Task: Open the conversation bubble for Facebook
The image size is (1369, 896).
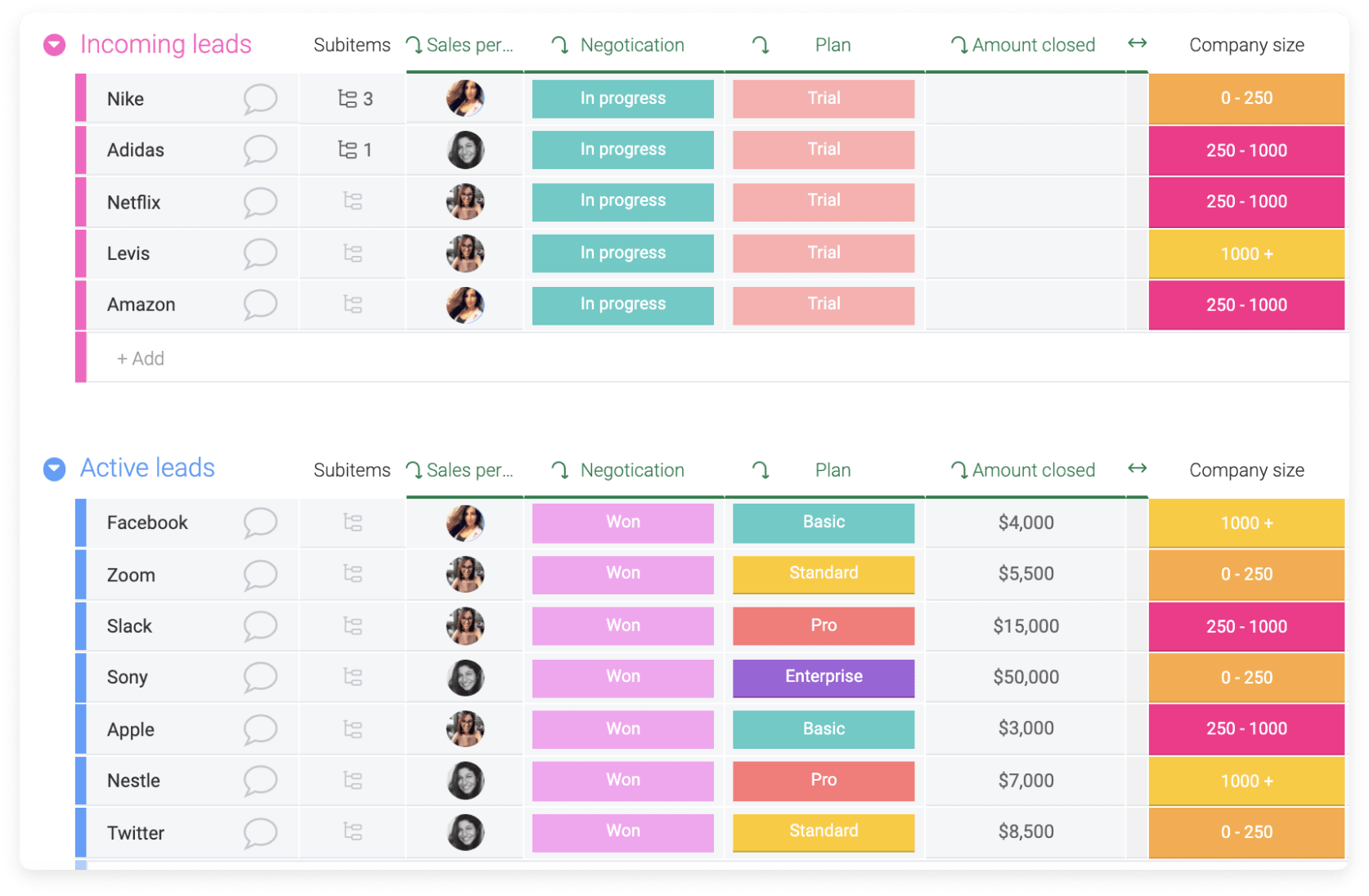Action: (x=260, y=522)
